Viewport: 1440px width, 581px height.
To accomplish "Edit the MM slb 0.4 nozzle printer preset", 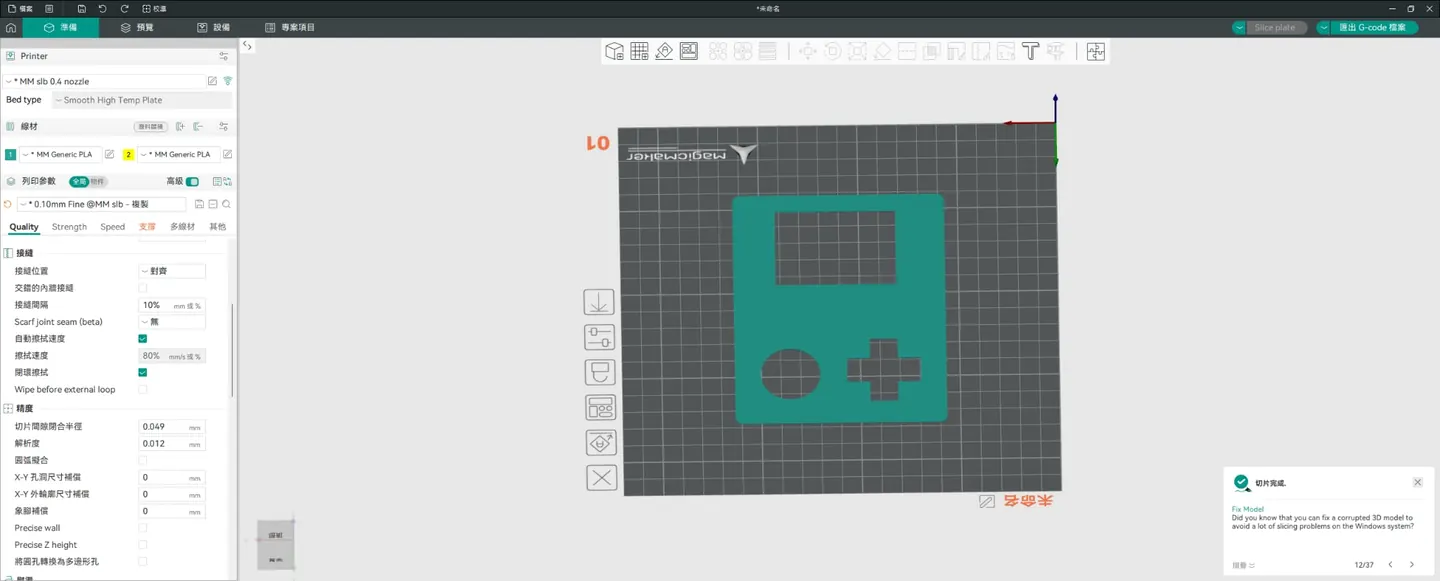I will point(212,81).
